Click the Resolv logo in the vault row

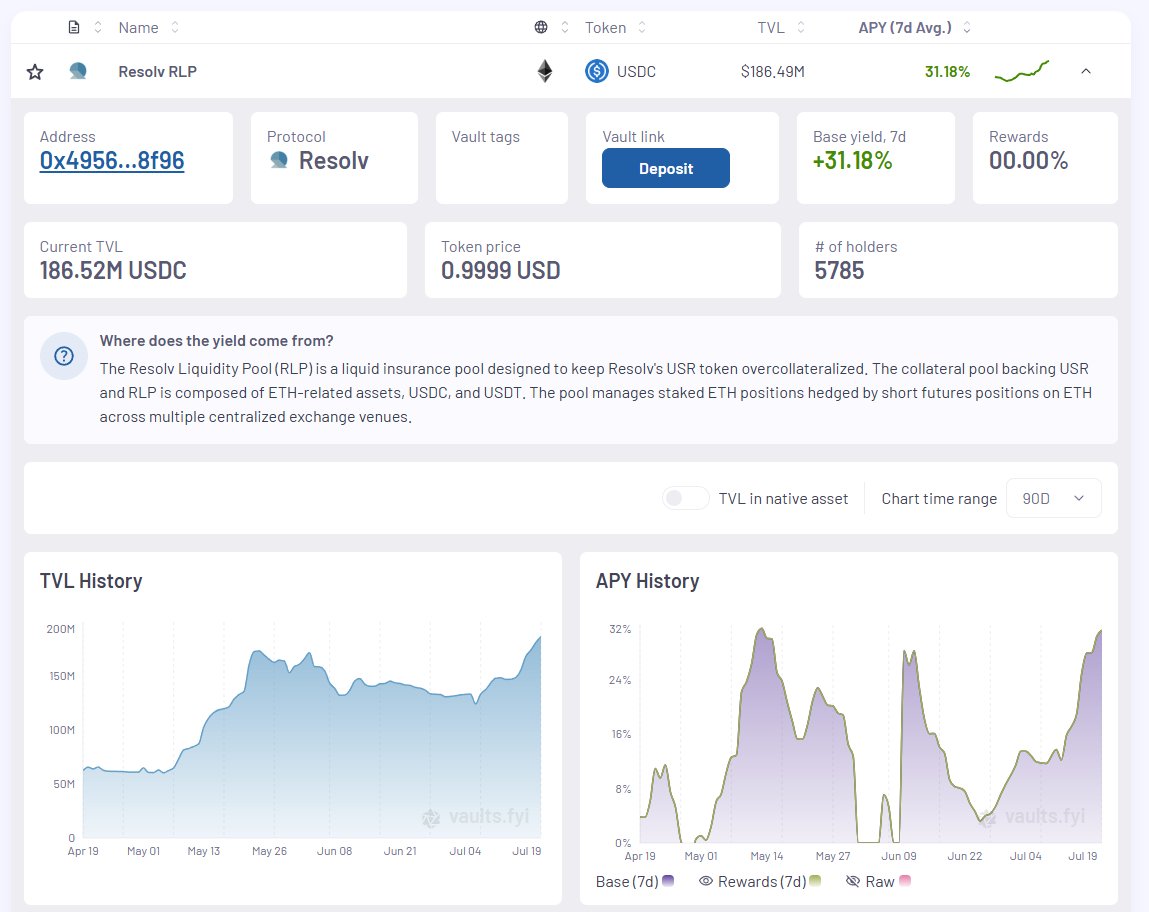78,71
